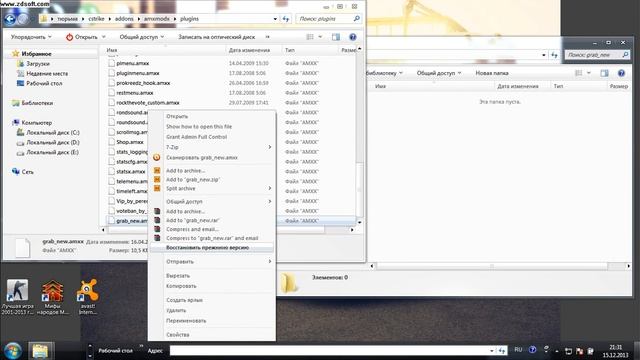Click Записать на оптический диск button
This screenshot has height=360, width=640.
coord(216,37)
